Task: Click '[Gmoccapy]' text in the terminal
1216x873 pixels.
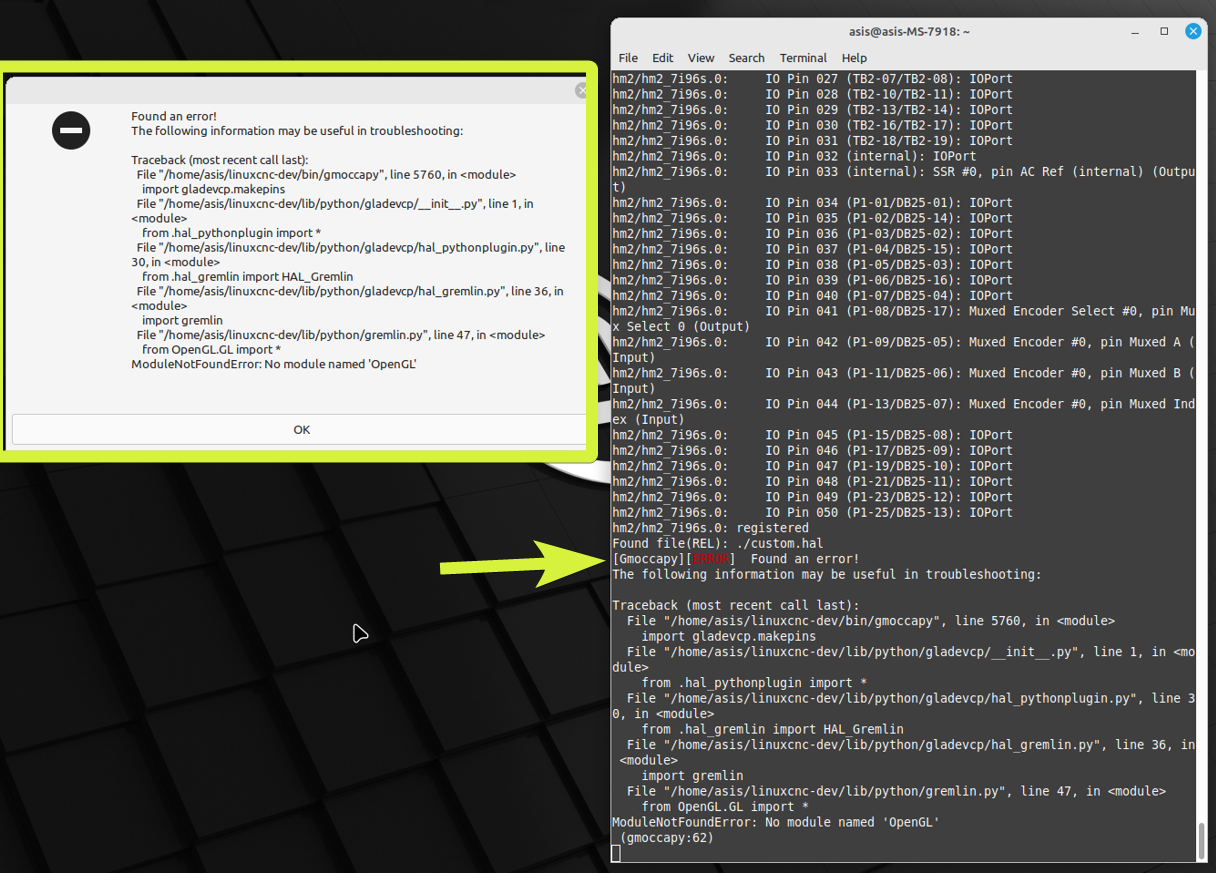Action: (x=648, y=559)
